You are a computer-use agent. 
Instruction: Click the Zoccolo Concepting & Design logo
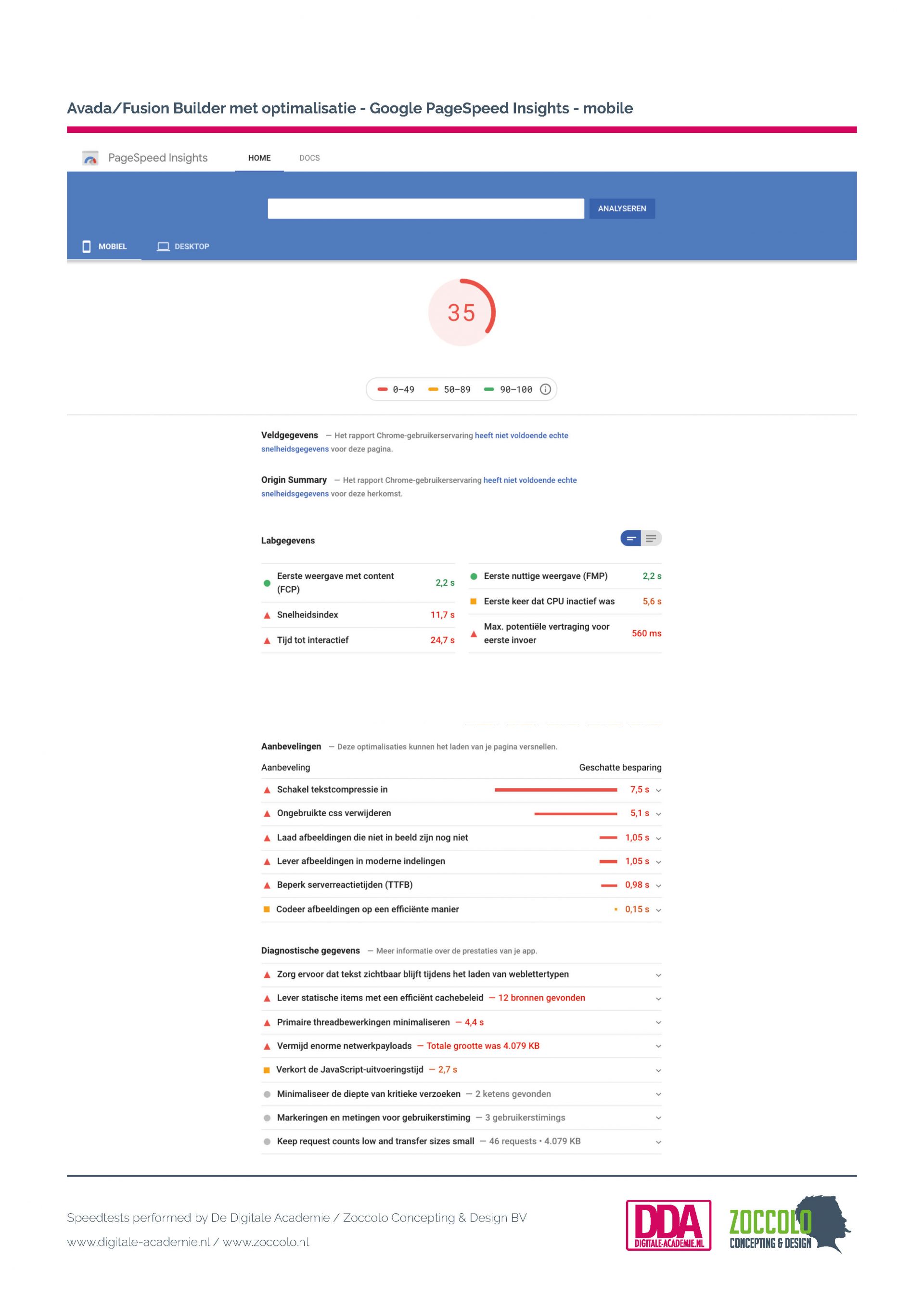click(x=790, y=1224)
